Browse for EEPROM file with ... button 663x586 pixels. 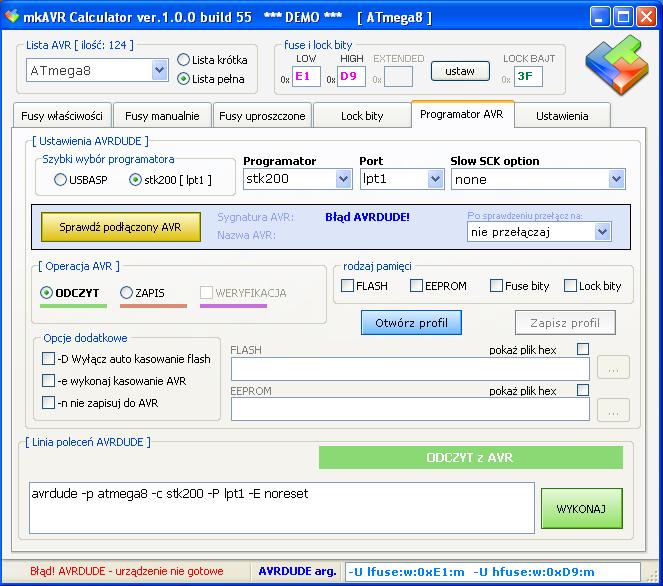(x=614, y=410)
